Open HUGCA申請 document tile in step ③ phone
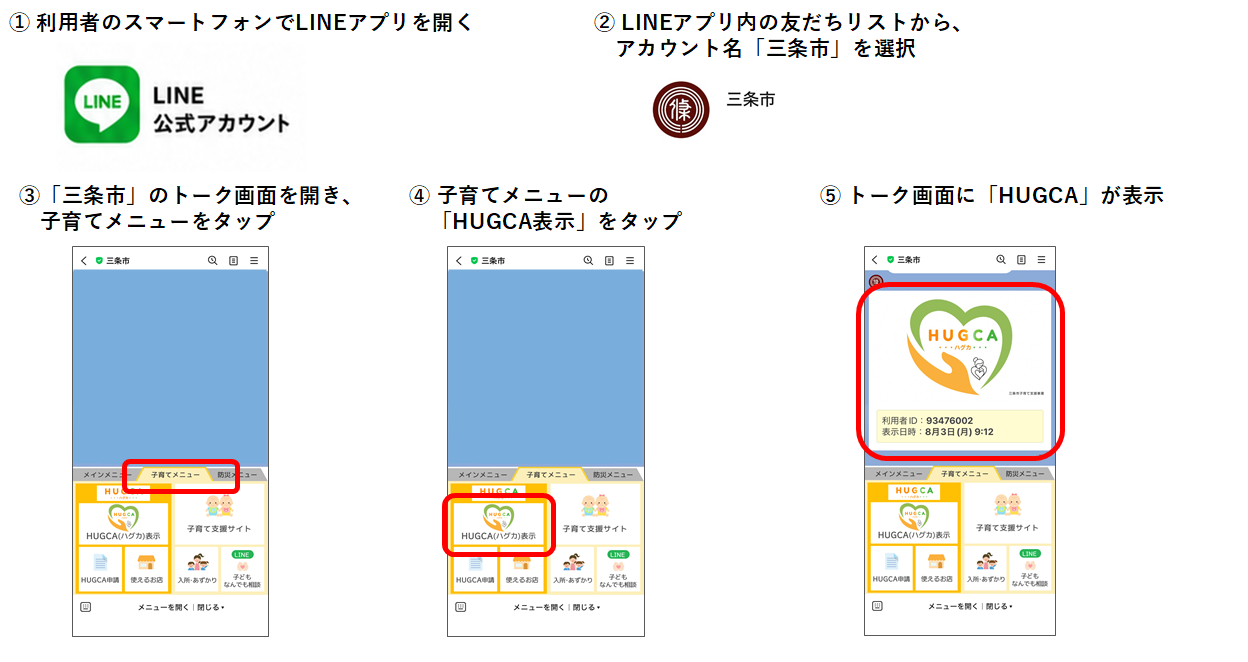The height and width of the screenshot is (662, 1248). click(99, 569)
